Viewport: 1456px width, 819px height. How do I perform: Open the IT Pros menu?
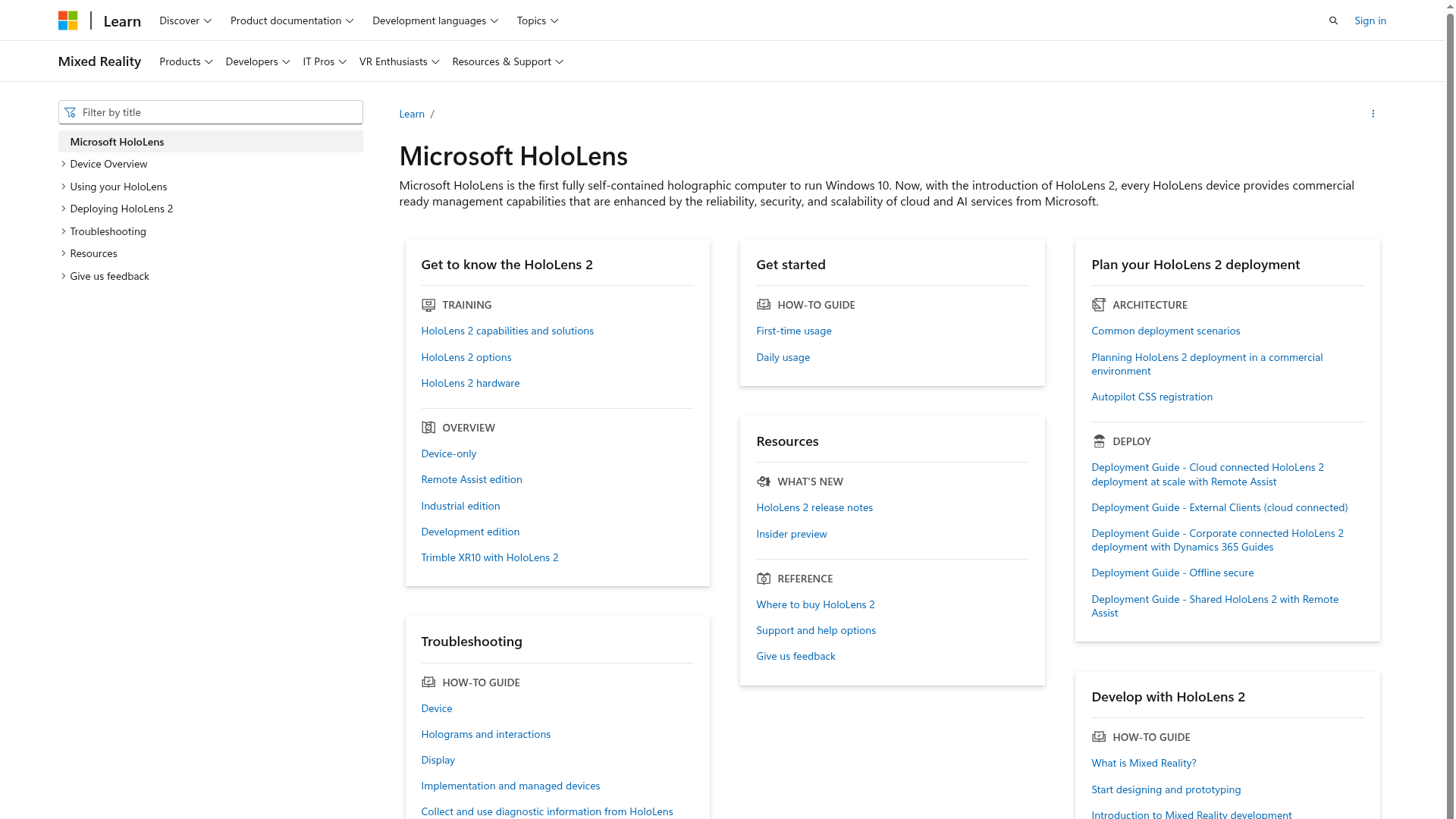[x=325, y=61]
